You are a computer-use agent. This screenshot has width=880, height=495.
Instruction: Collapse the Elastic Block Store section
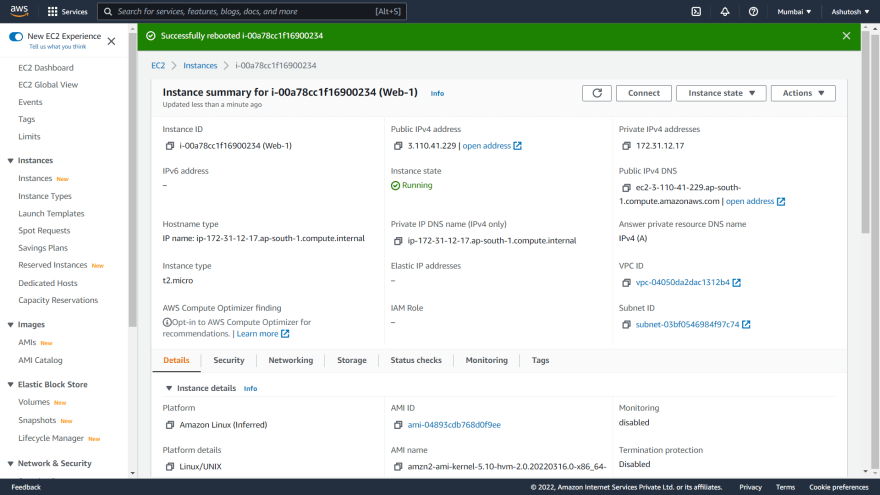pyautogui.click(x=10, y=384)
